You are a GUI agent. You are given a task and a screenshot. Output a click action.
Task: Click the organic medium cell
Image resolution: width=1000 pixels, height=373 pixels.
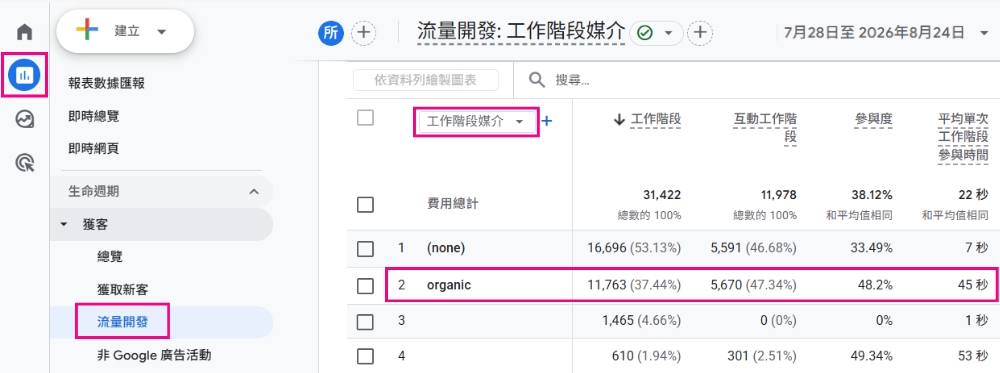[x=449, y=286]
